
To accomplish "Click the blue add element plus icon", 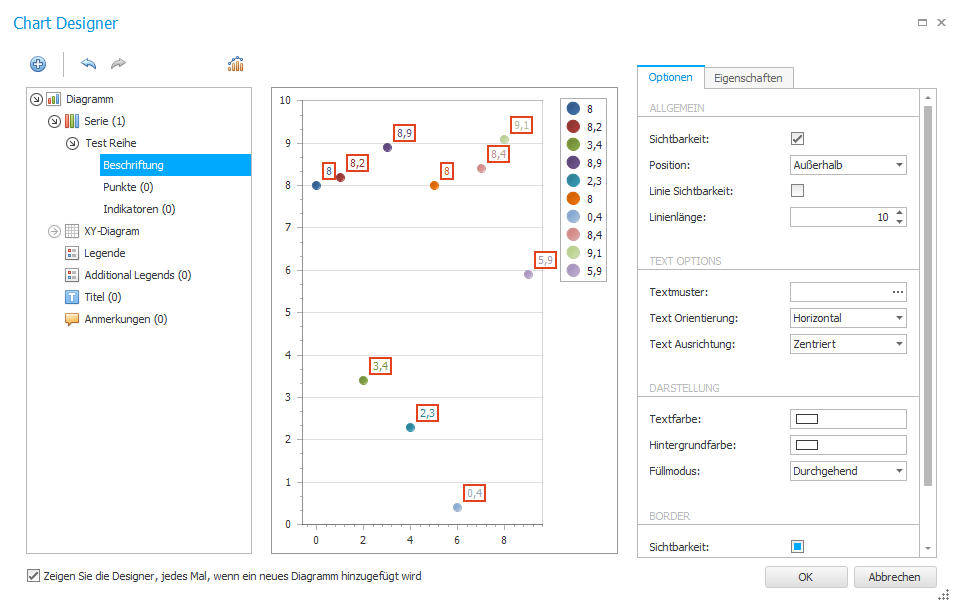I will (x=38, y=64).
